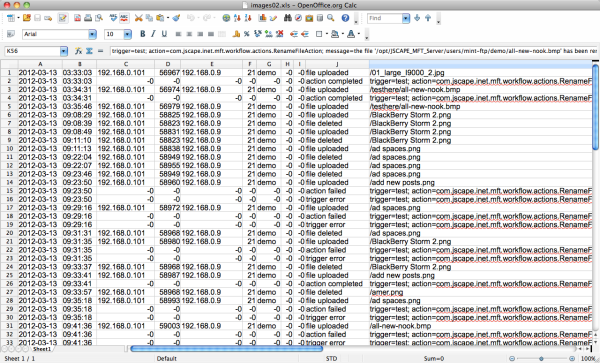Screen dimensions: 600x363
Task: Open Find & Replace binoculars icon
Action: point(288,18)
